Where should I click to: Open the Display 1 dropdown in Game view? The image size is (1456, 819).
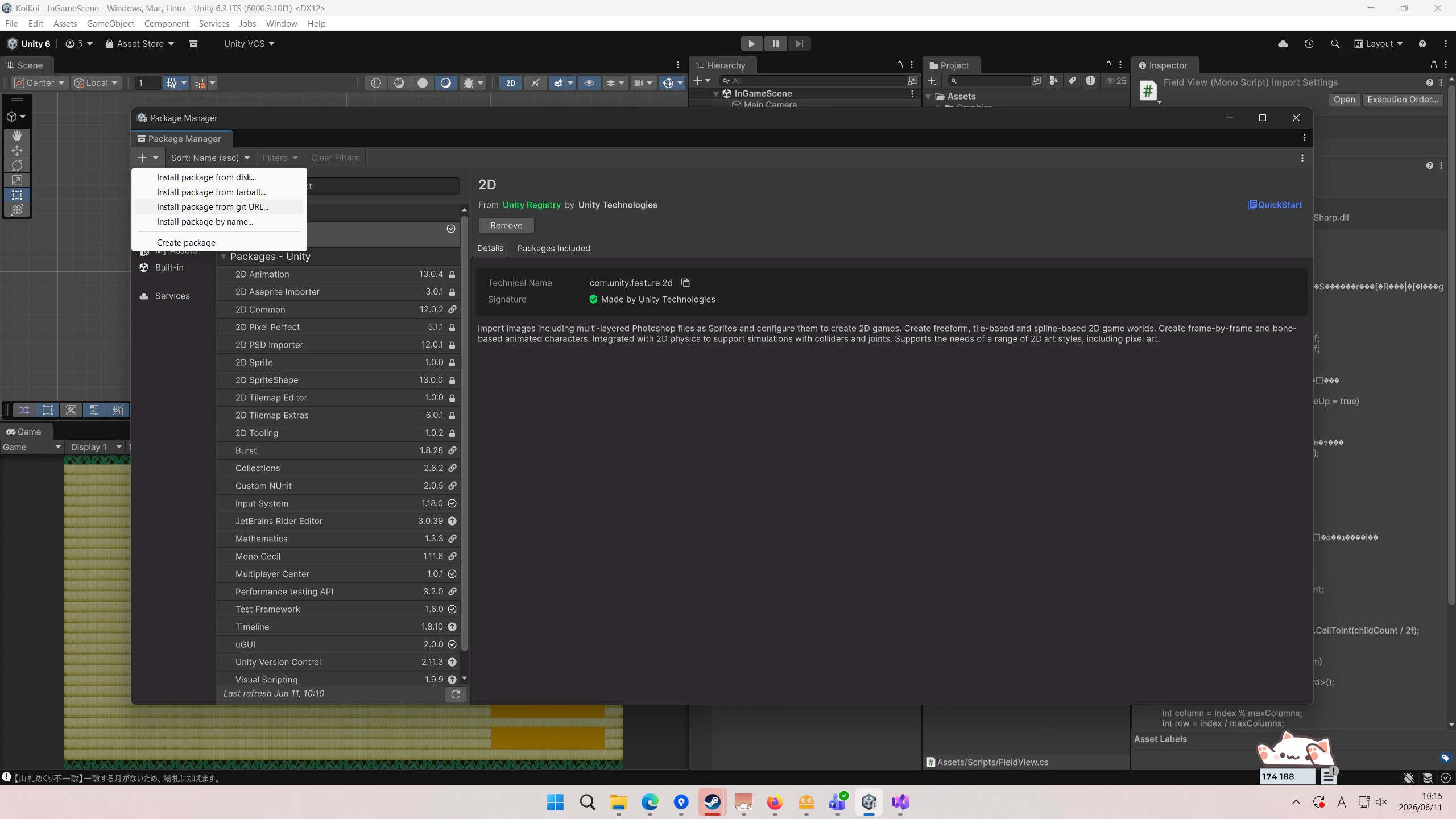(96, 447)
